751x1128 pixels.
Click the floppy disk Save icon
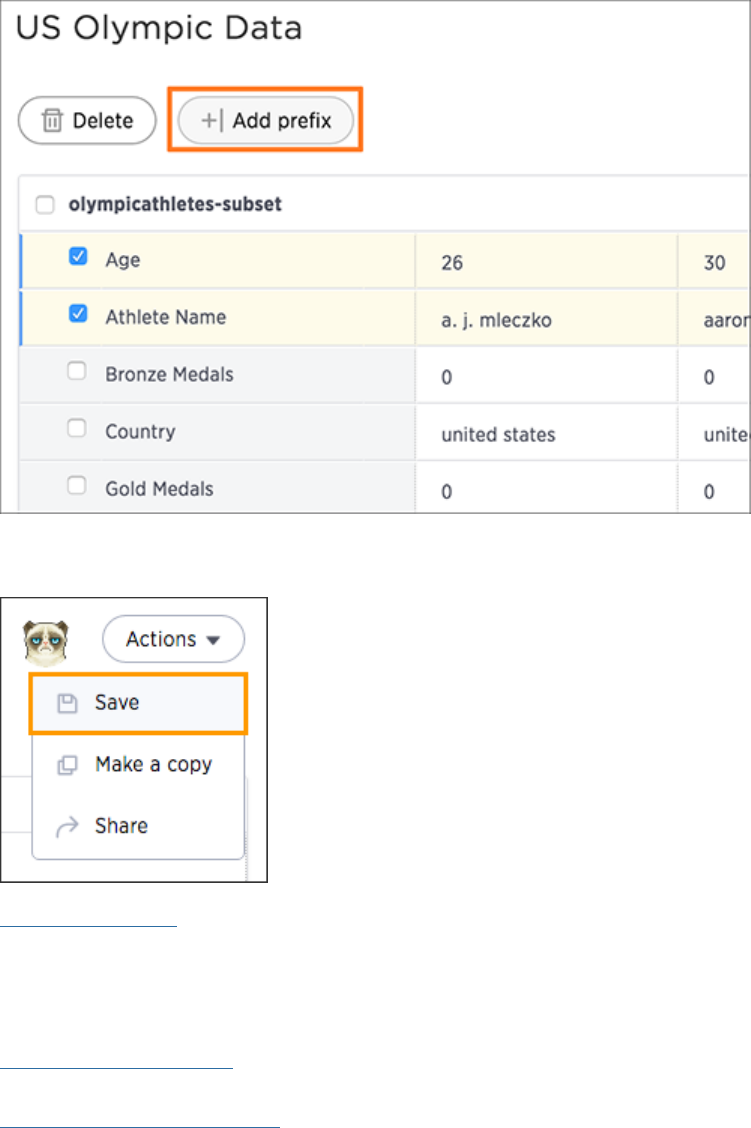click(67, 703)
